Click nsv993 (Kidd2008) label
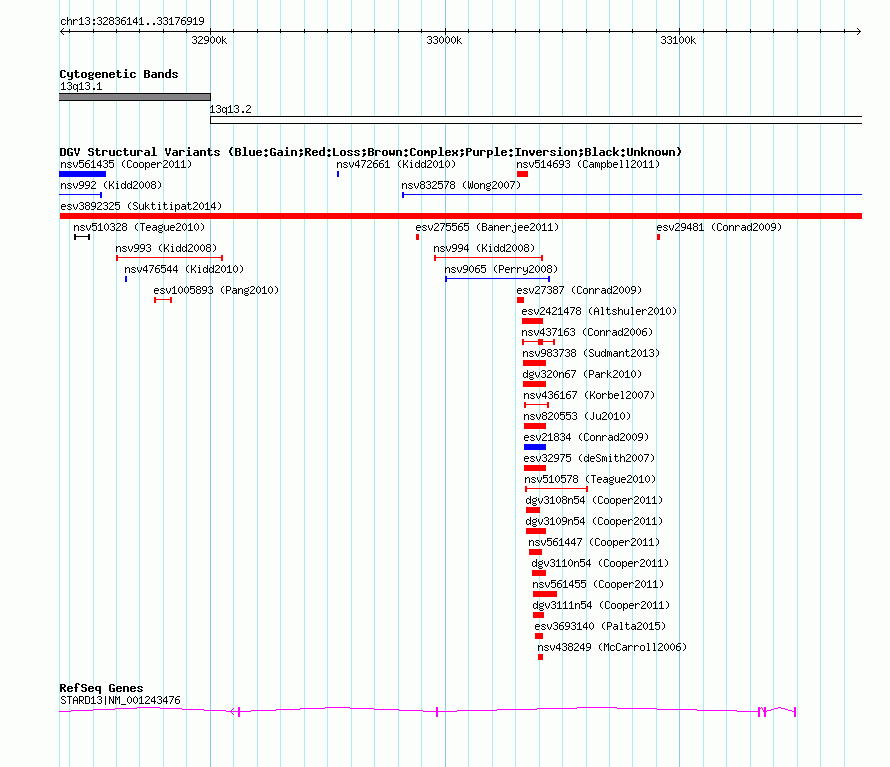 pyautogui.click(x=166, y=248)
